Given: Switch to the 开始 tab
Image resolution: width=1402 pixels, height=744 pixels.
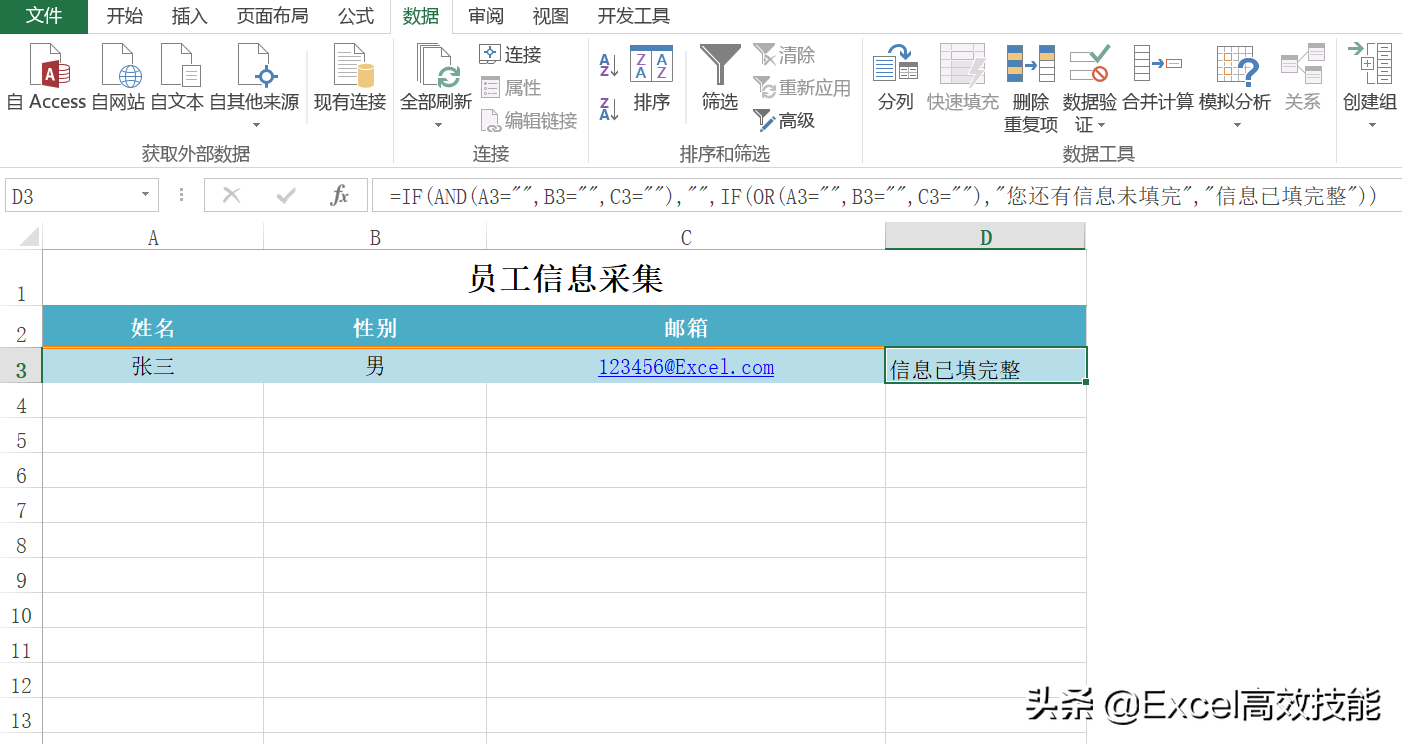Looking at the screenshot, I should 125,16.
